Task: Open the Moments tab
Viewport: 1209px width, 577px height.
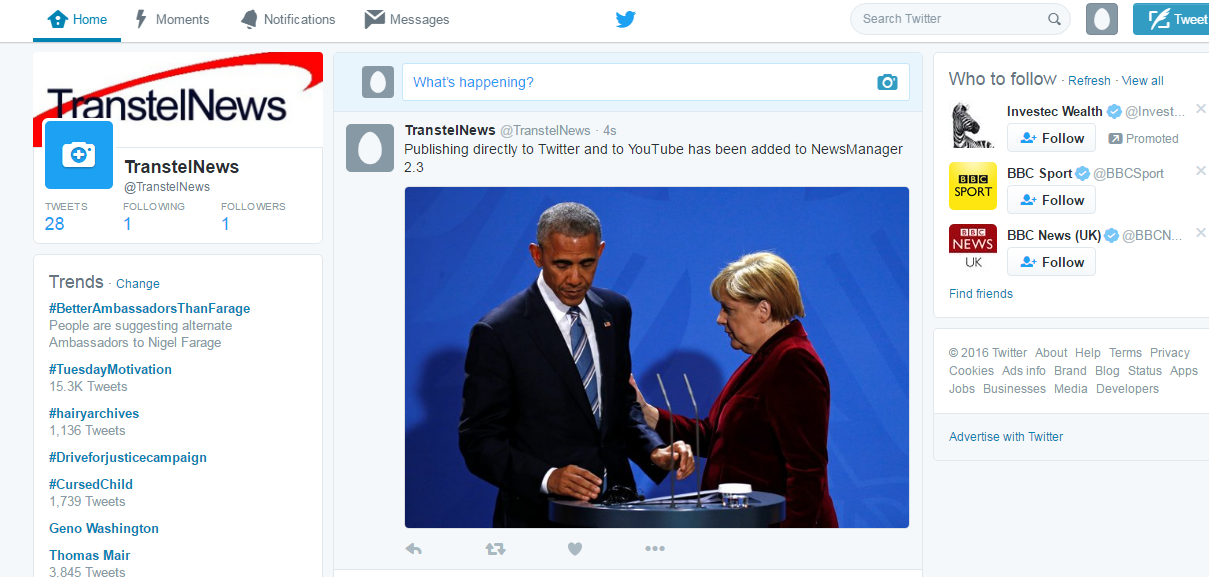Action: pos(171,19)
